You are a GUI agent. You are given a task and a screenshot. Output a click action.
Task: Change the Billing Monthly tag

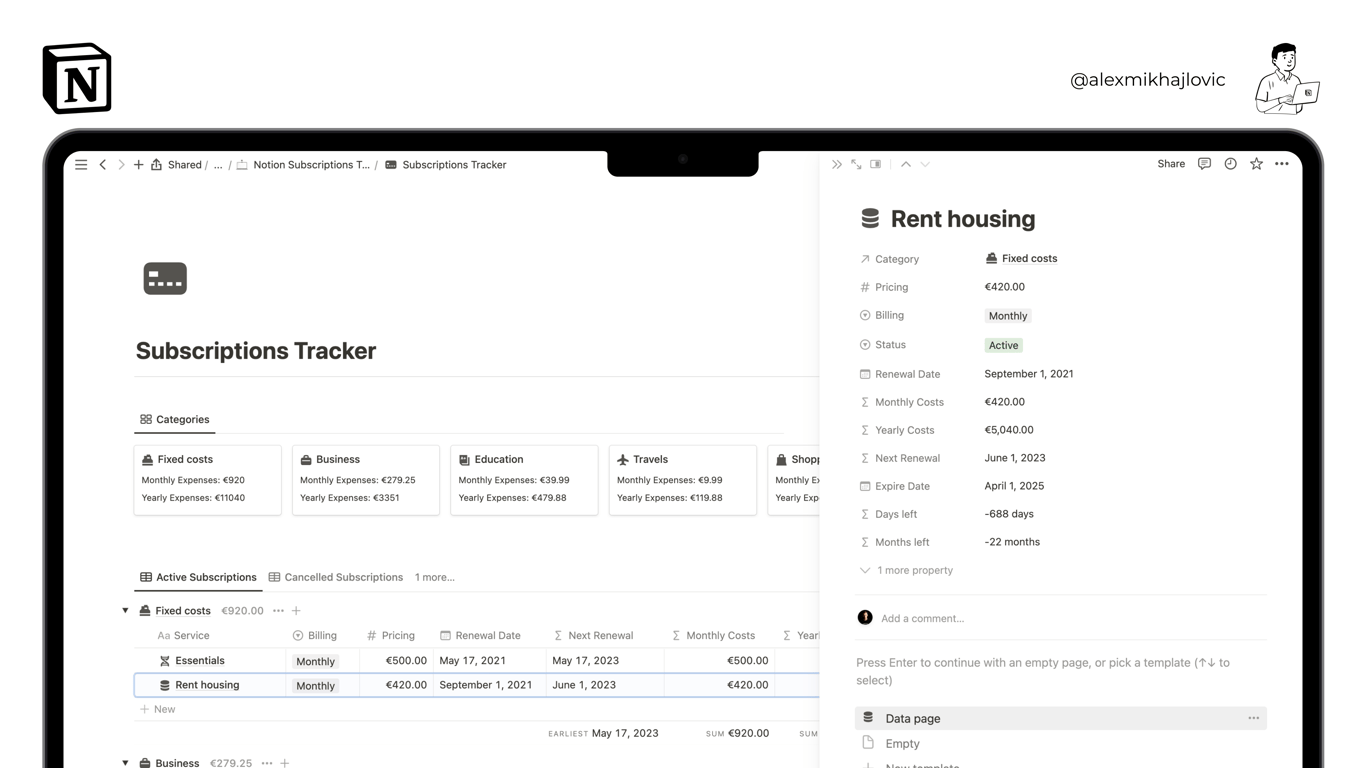click(x=1008, y=316)
